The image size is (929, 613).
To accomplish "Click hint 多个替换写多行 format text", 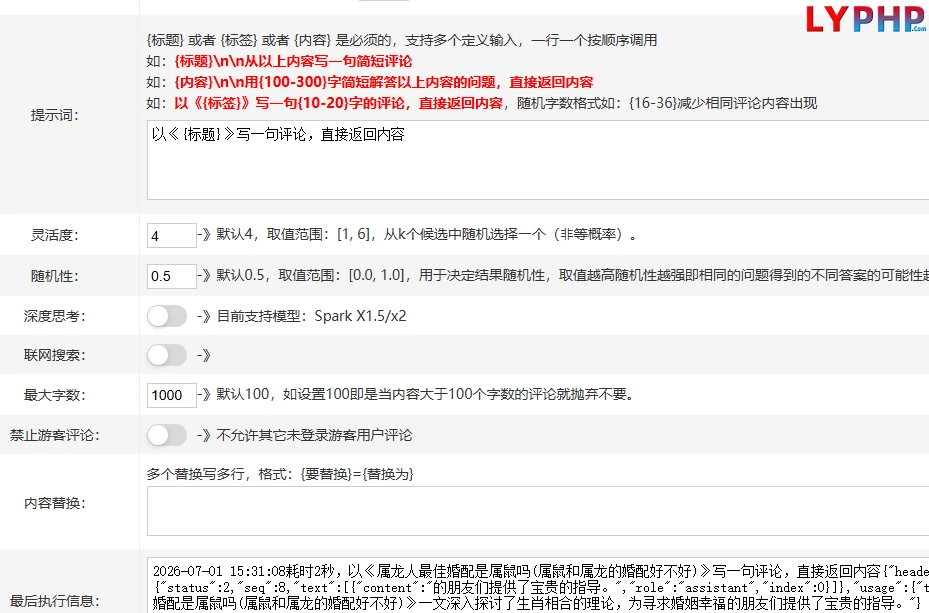I will pyautogui.click(x=280, y=474).
